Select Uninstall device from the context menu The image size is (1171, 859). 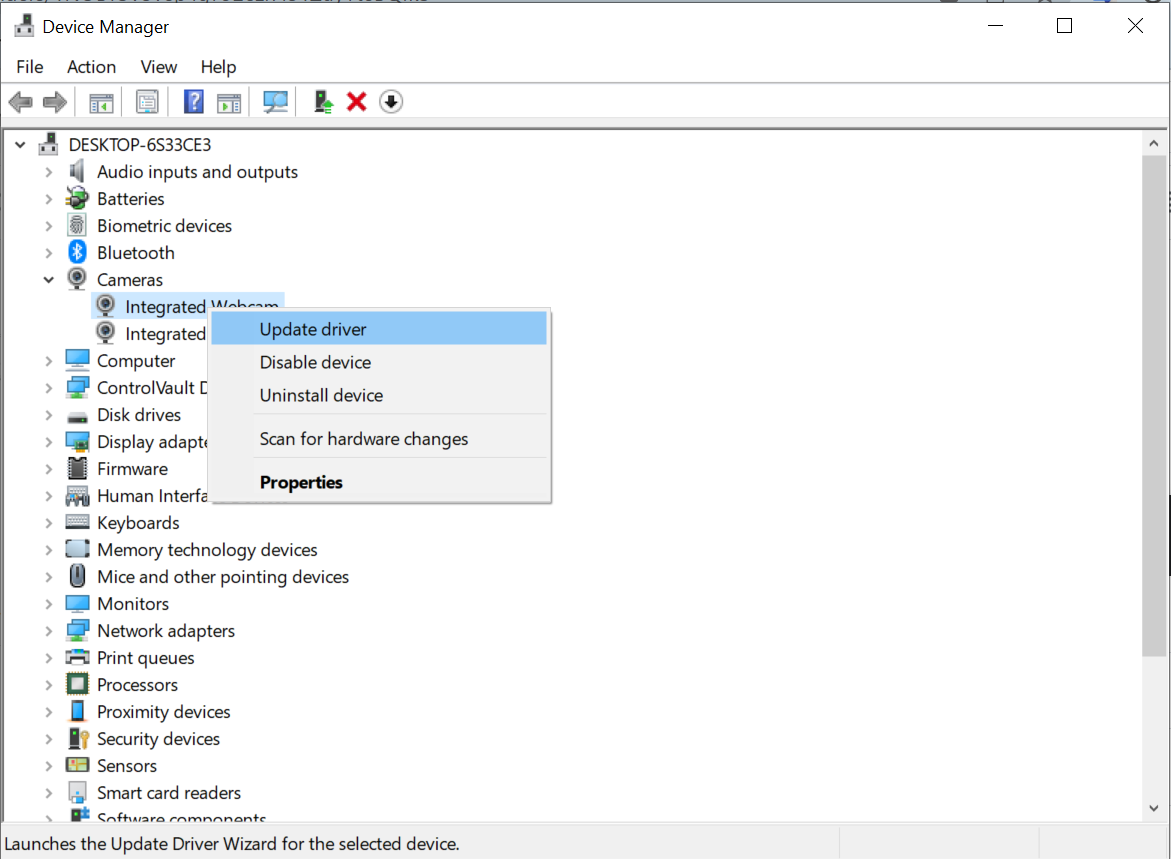[321, 395]
